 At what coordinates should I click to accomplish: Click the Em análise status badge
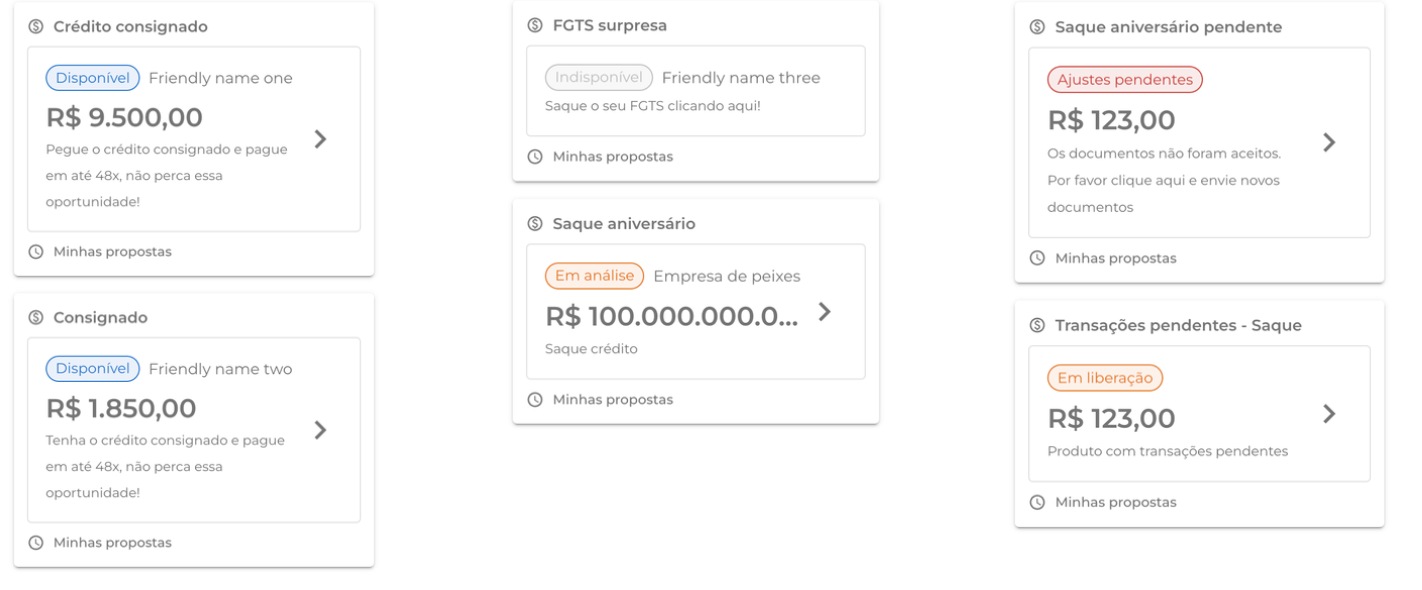coord(594,276)
